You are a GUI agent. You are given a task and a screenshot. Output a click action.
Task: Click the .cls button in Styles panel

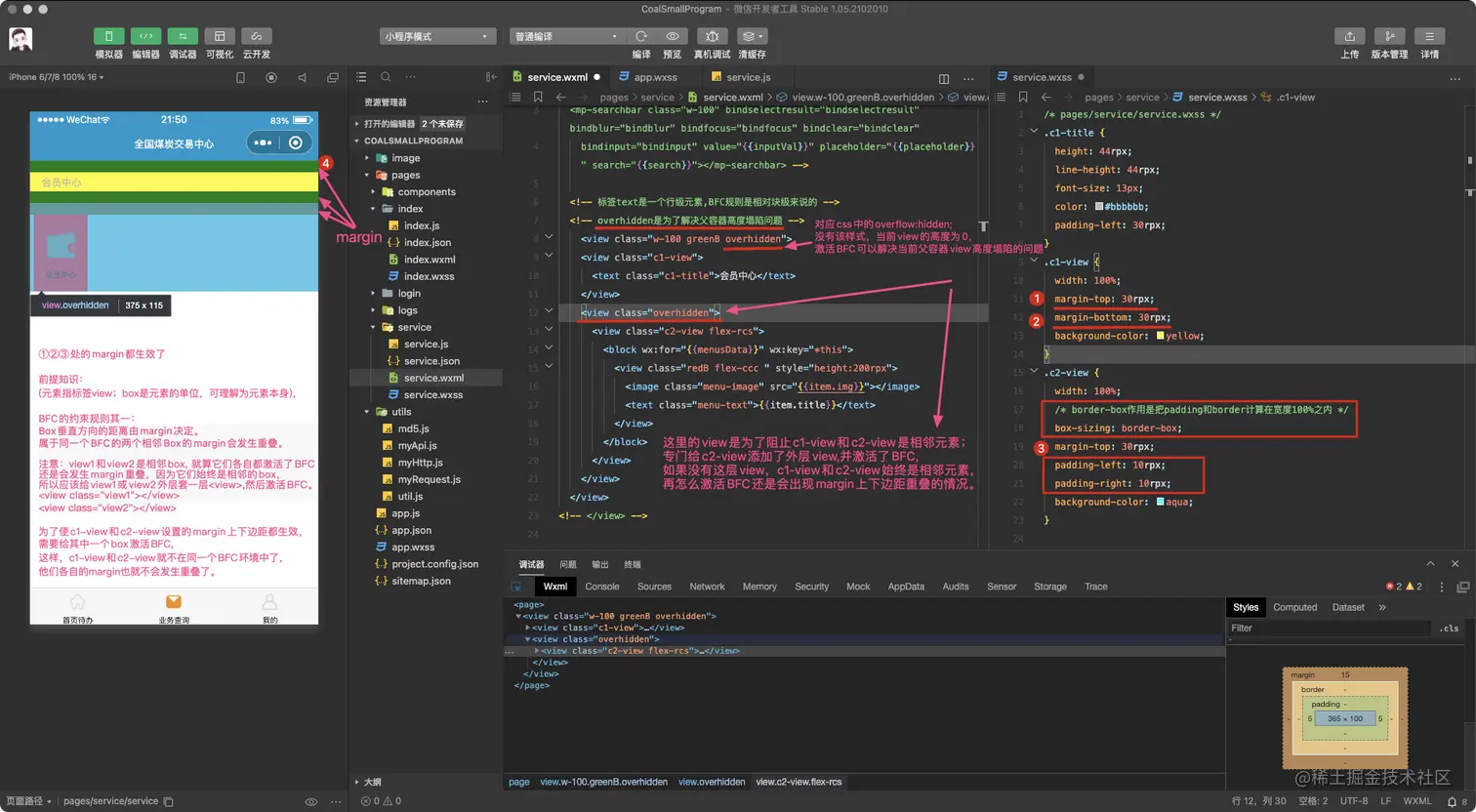tap(1449, 629)
